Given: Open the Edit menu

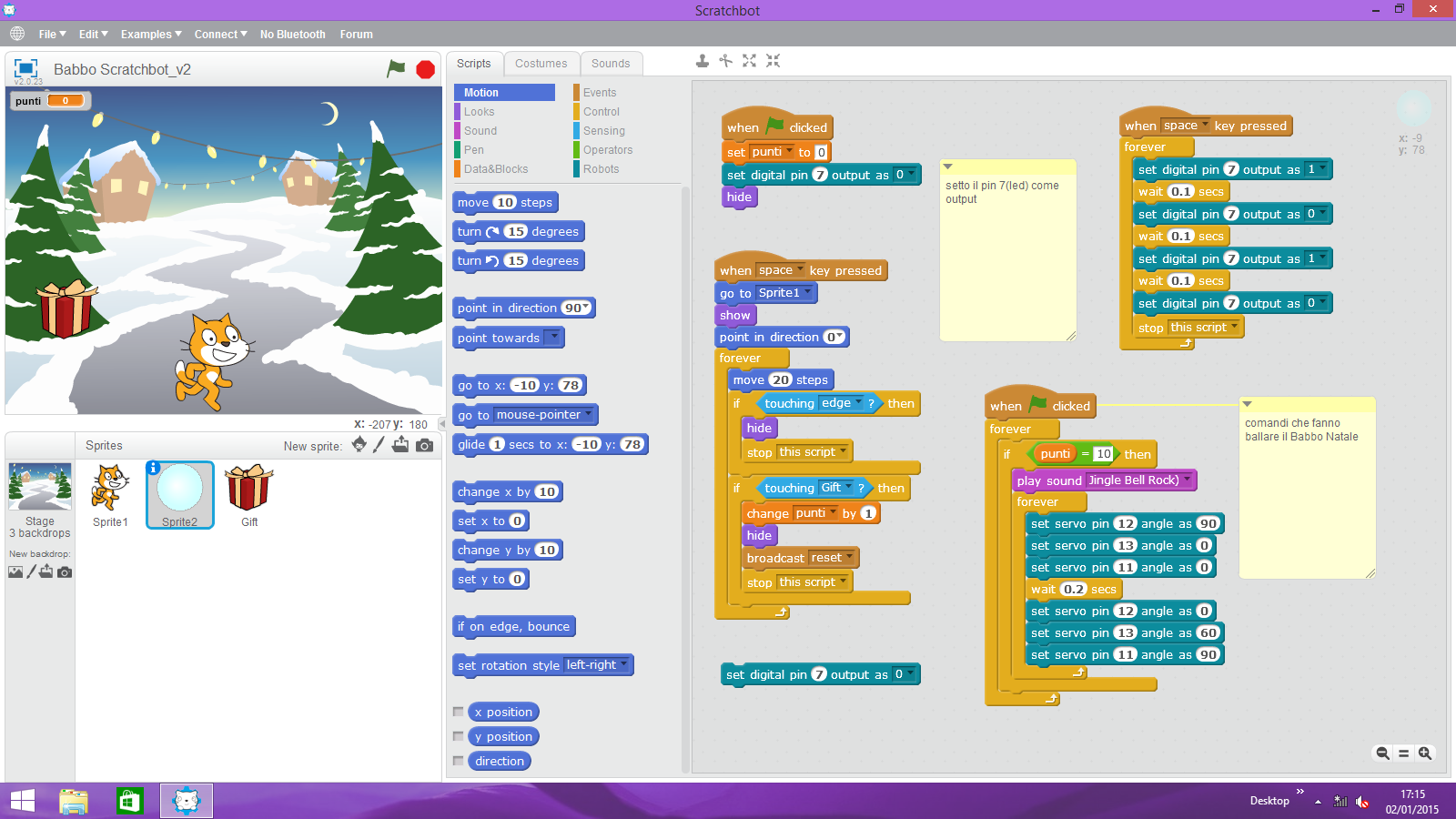Looking at the screenshot, I should [93, 34].
